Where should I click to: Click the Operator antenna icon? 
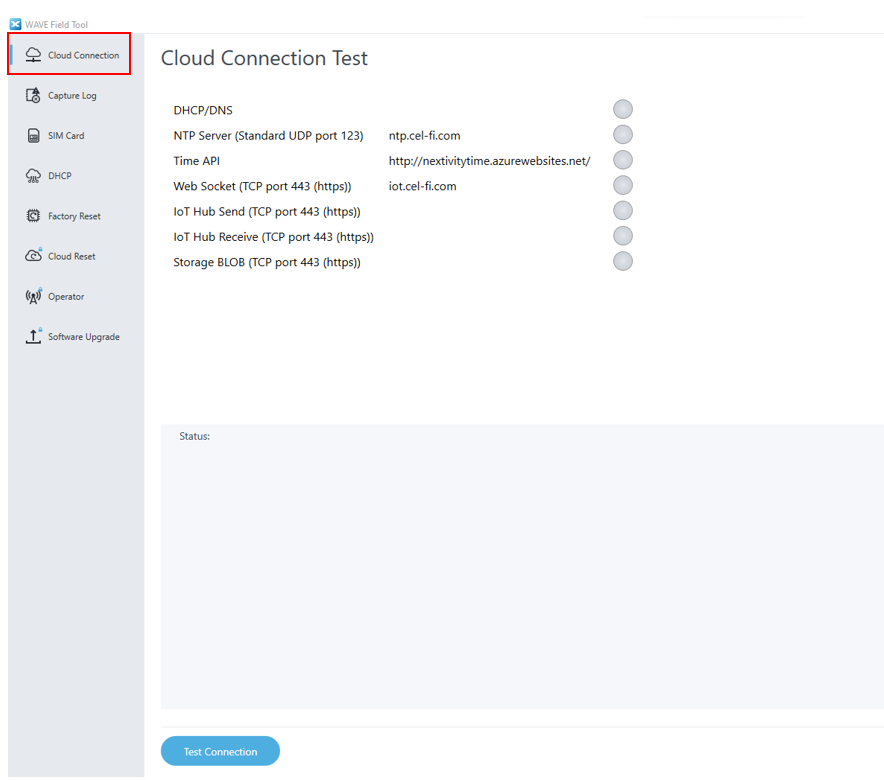click(33, 296)
